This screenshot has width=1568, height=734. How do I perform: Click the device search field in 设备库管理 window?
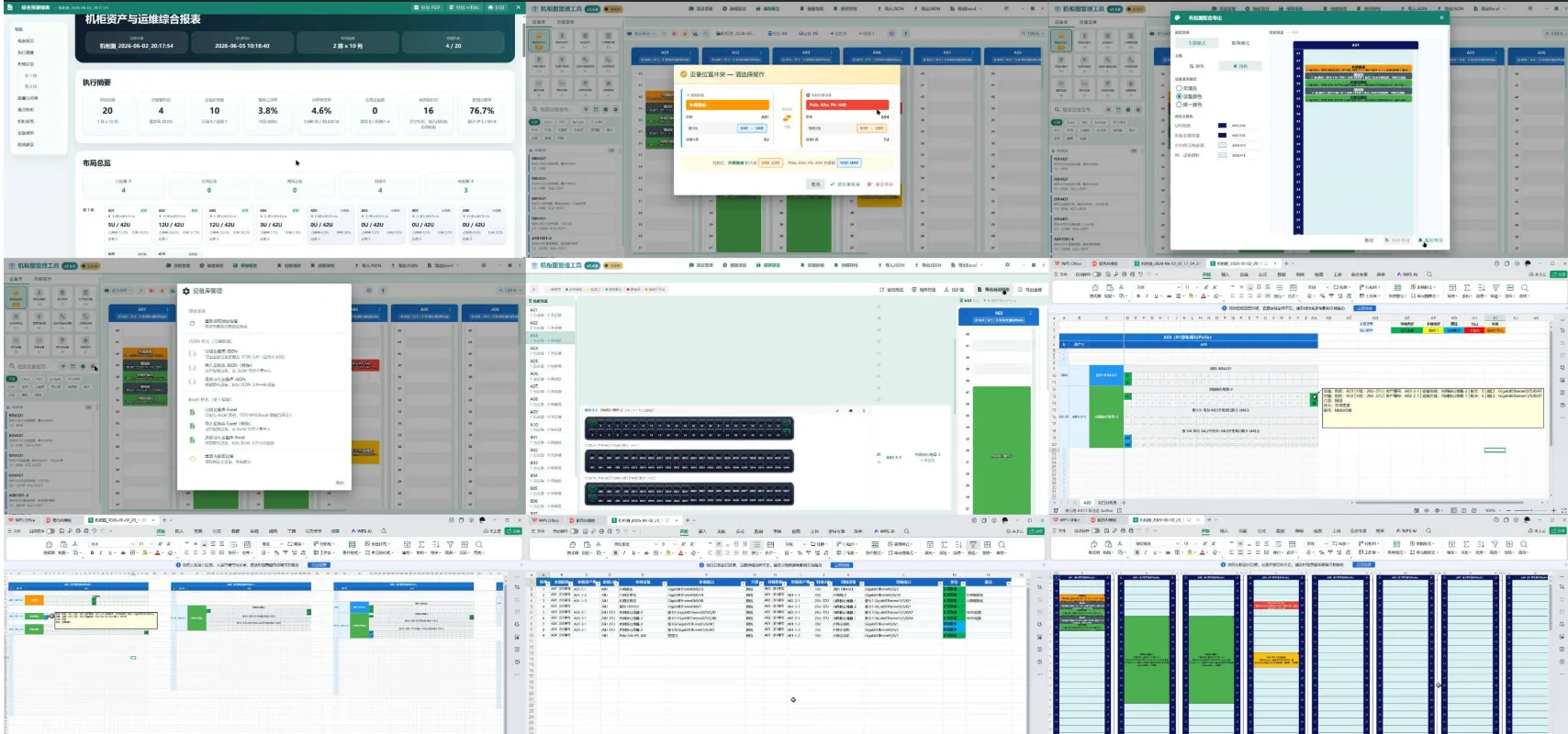coord(34,366)
